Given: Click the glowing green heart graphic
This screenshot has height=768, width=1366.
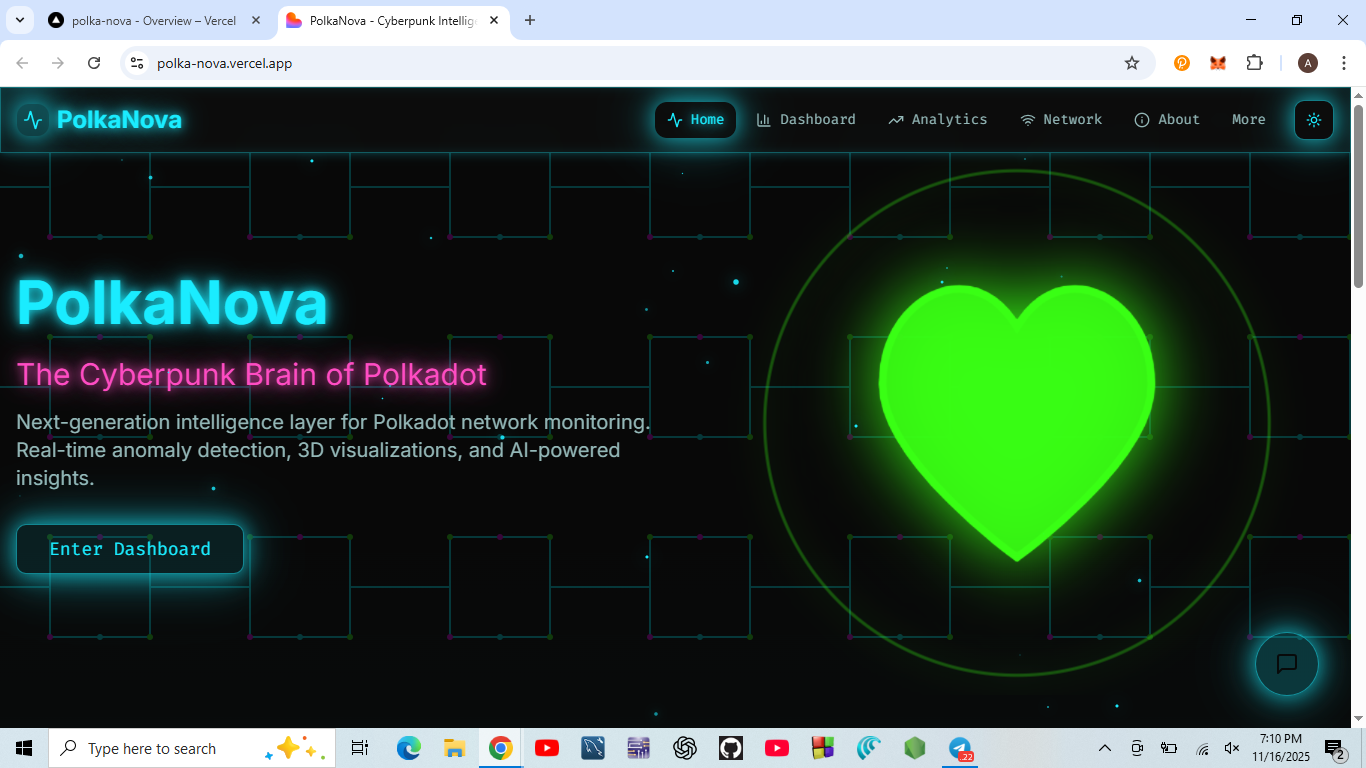Looking at the screenshot, I should [1017, 421].
